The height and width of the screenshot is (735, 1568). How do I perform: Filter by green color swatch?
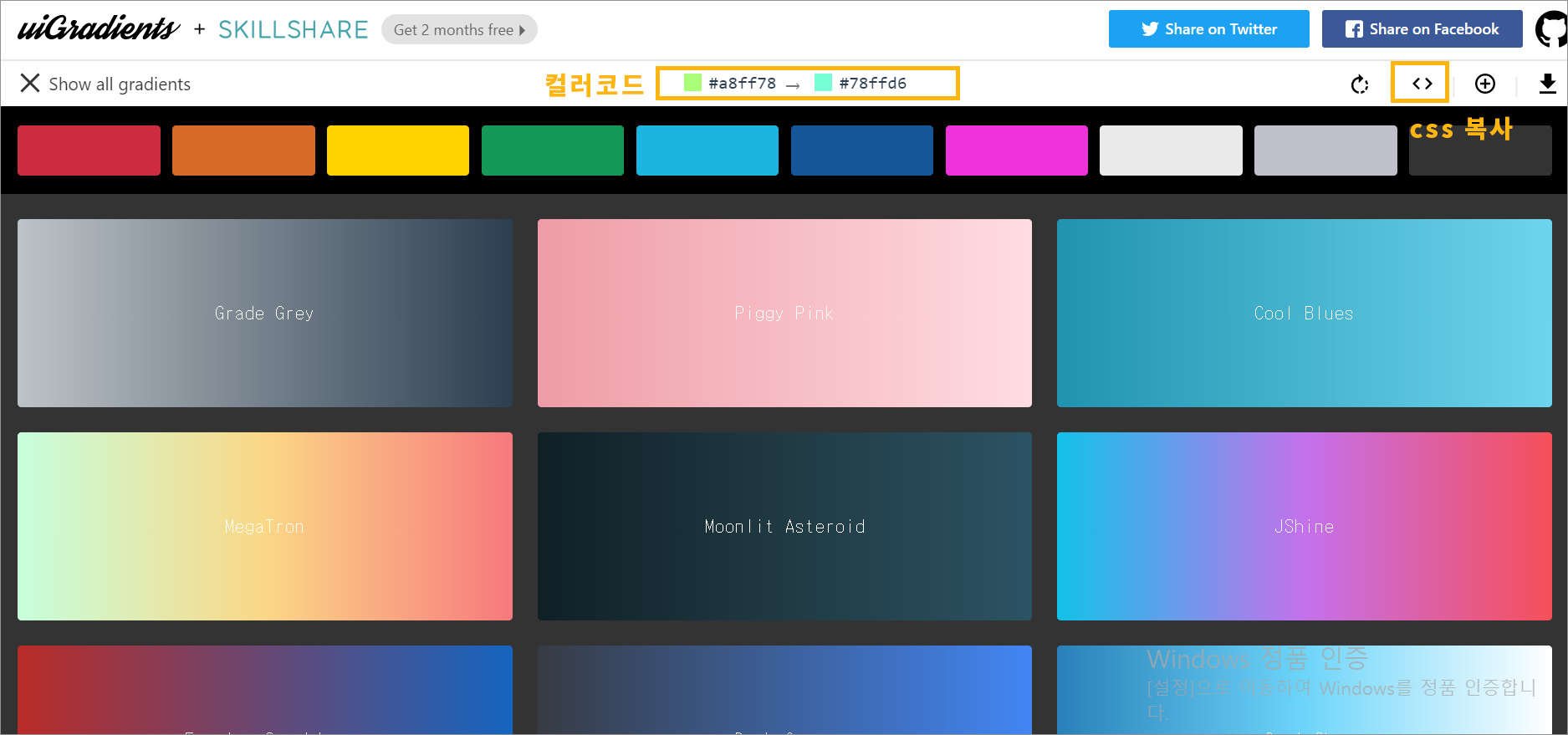[x=553, y=151]
